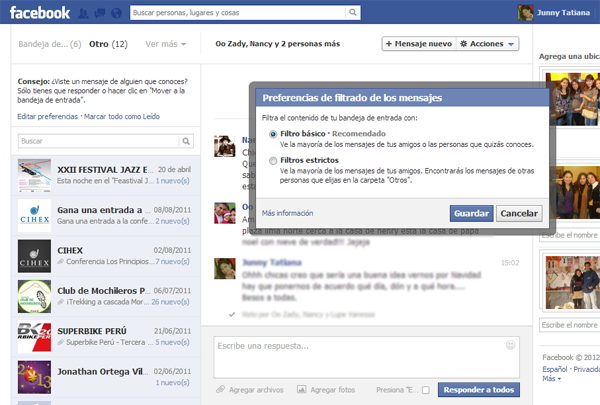
Task: Expand the Más footer dropdown
Action: (x=551, y=379)
